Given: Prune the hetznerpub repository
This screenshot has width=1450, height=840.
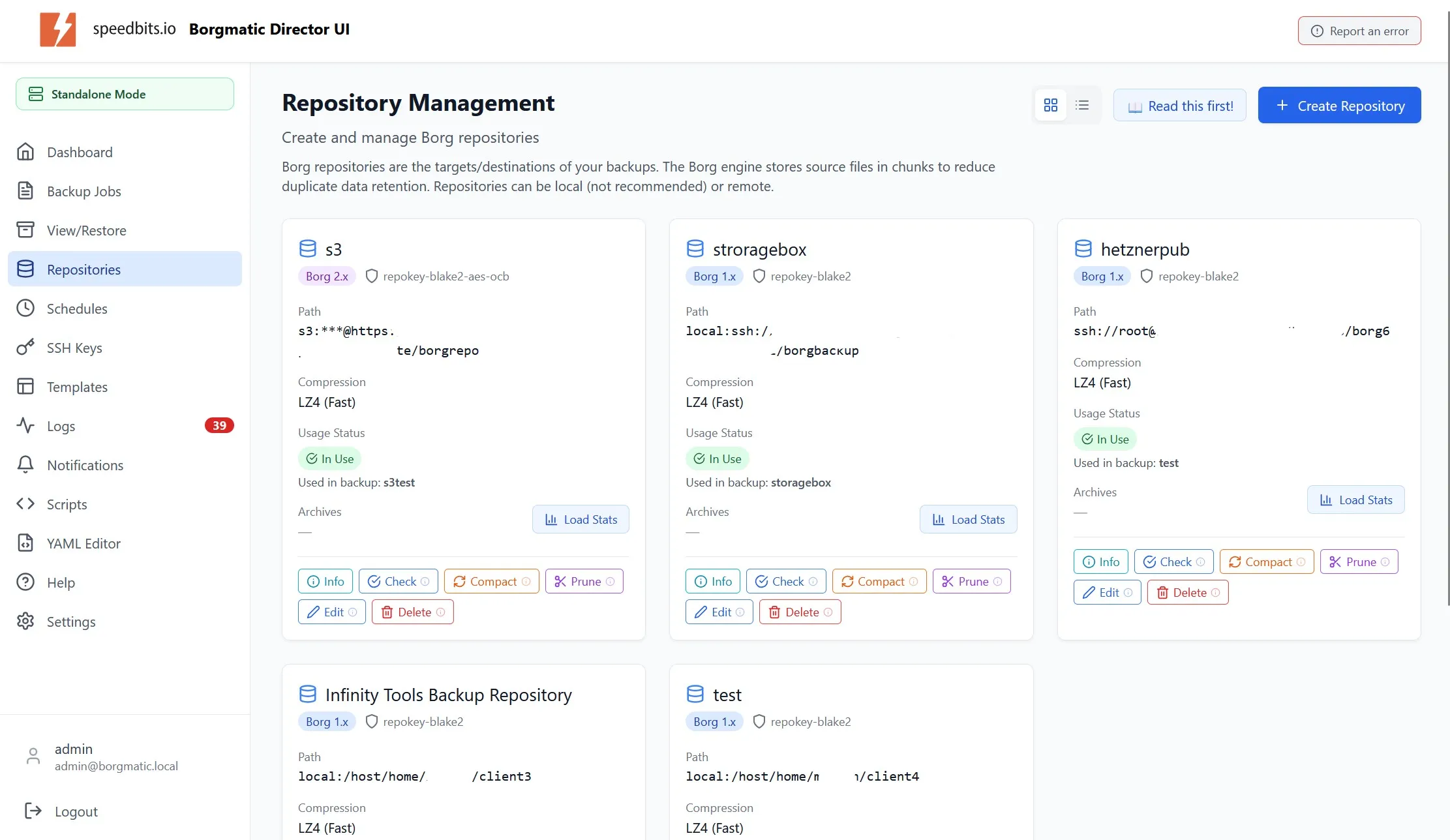Looking at the screenshot, I should (1359, 562).
